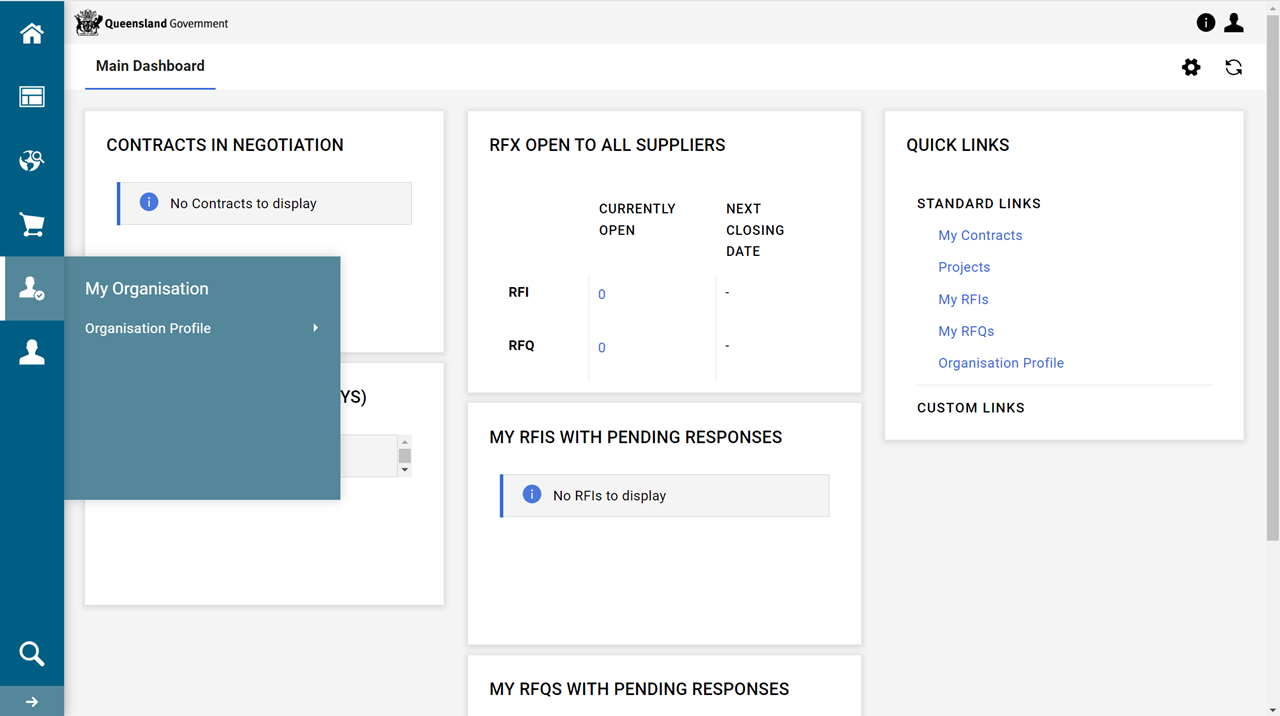The image size is (1280, 716).
Task: Click the RFI currently open count
Action: [602, 294]
